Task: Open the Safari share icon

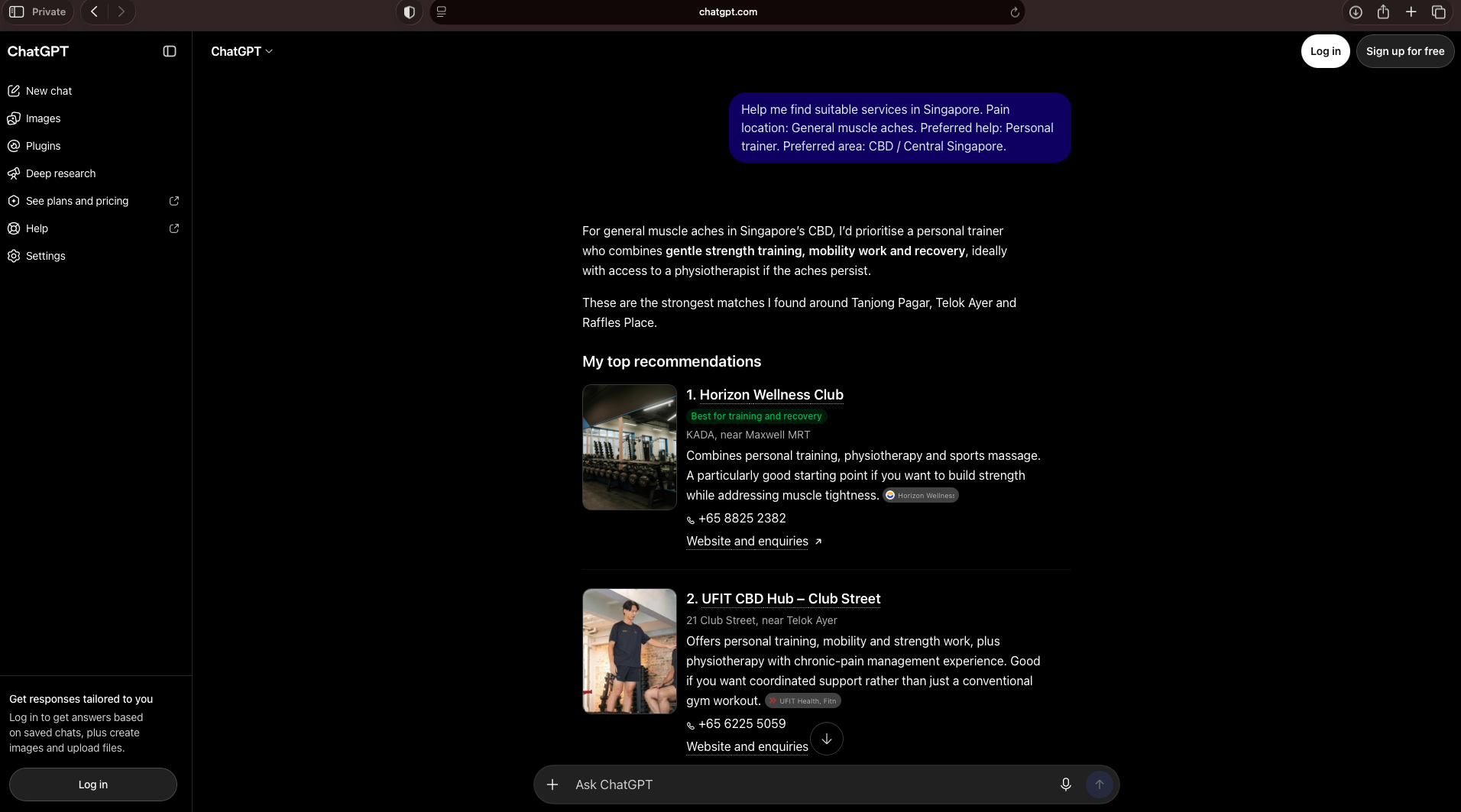Action: pos(1383,11)
